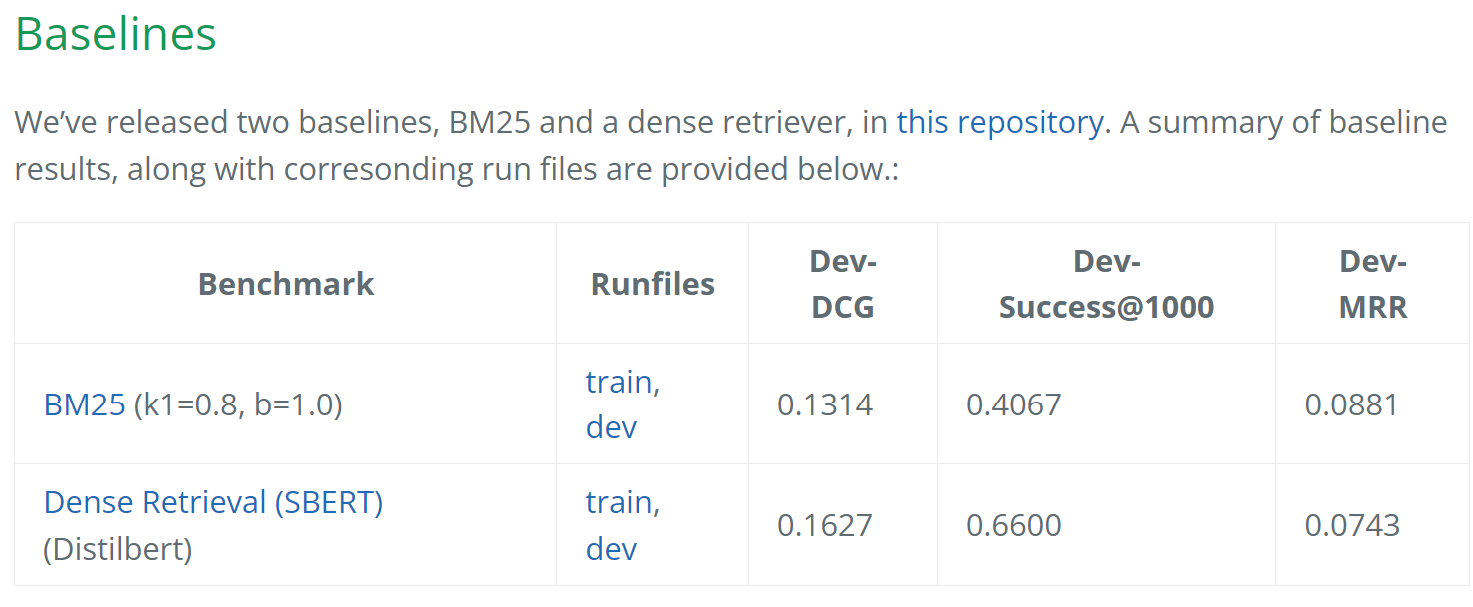This screenshot has height=607, width=1473.
Task: Open the "this repository" link
Action: (999, 122)
